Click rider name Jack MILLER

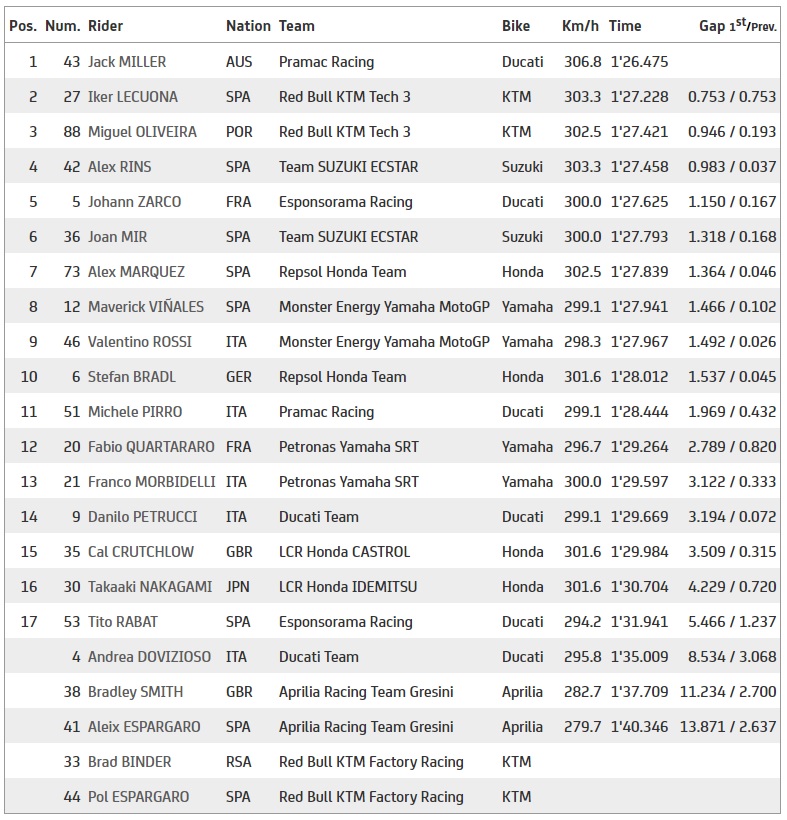tap(127, 62)
